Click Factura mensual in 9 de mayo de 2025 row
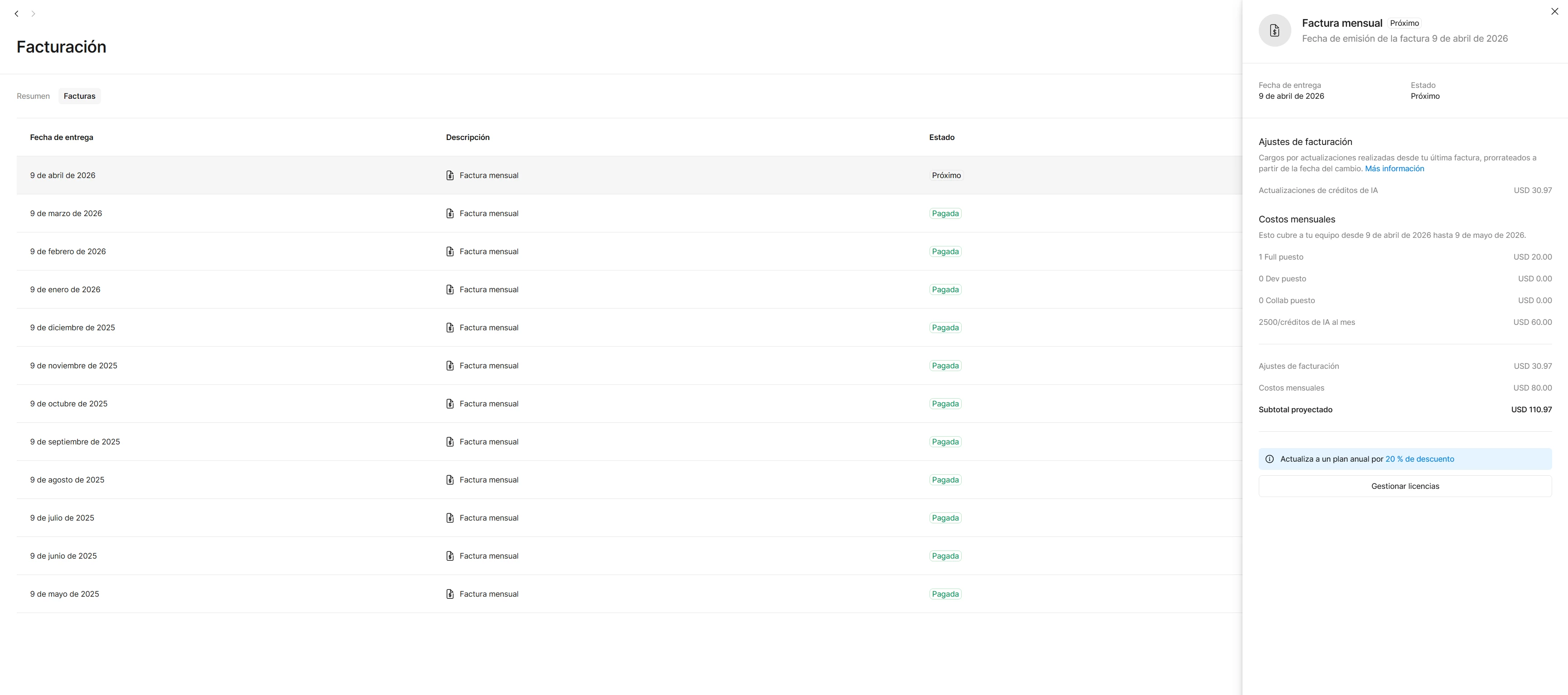The image size is (1568, 695). 488,594
